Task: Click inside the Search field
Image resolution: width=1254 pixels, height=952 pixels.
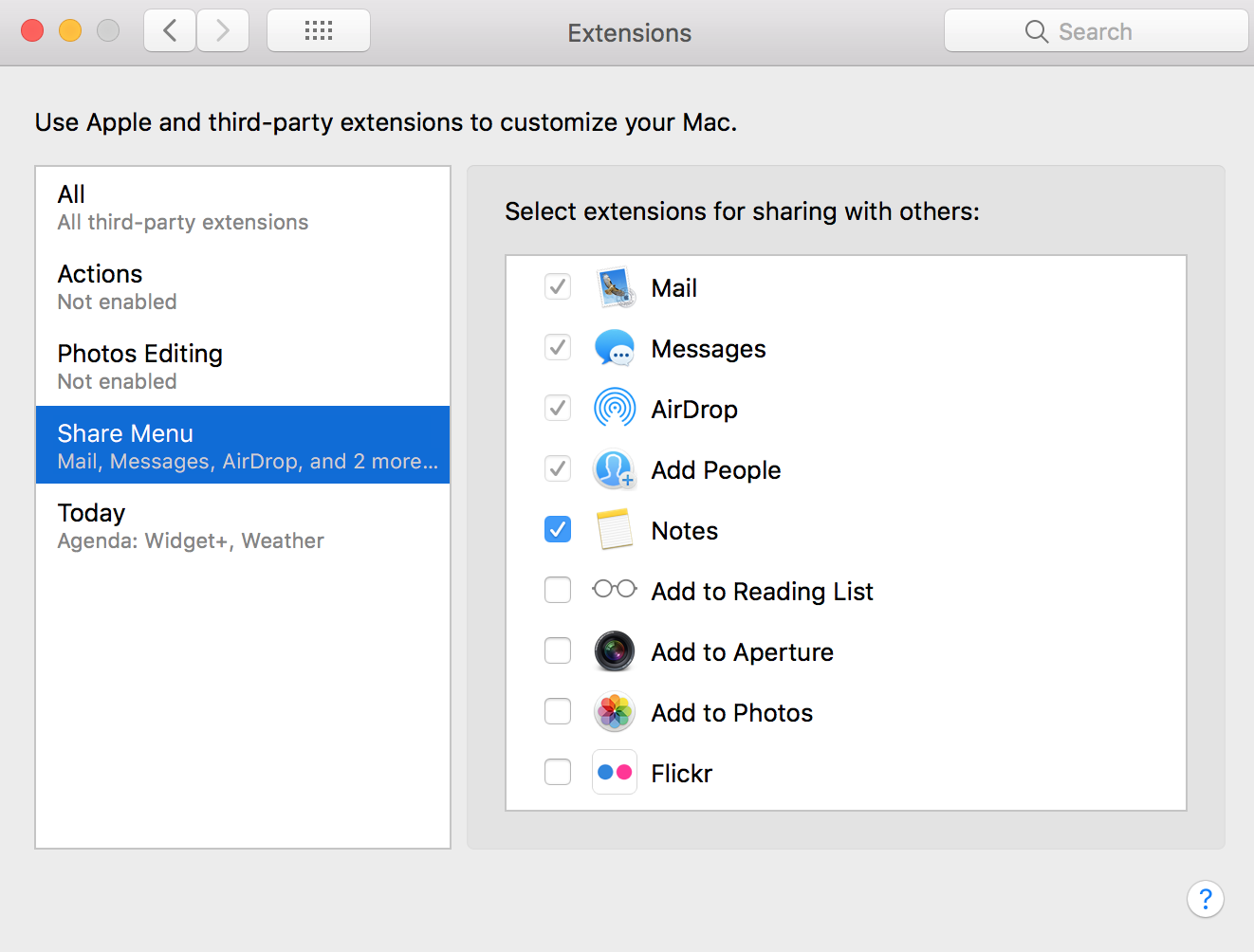Action: pyautogui.click(x=1096, y=30)
